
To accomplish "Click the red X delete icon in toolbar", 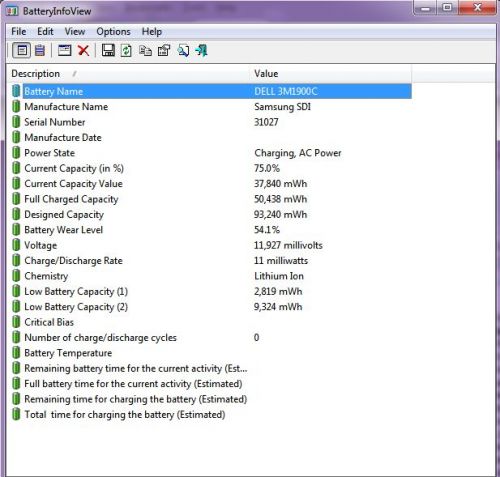I will coord(83,51).
